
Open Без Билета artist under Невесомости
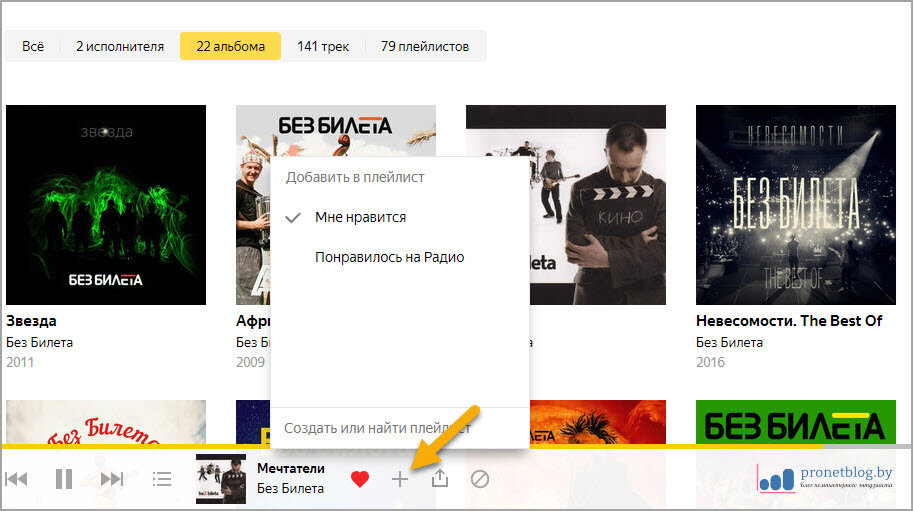click(x=730, y=342)
